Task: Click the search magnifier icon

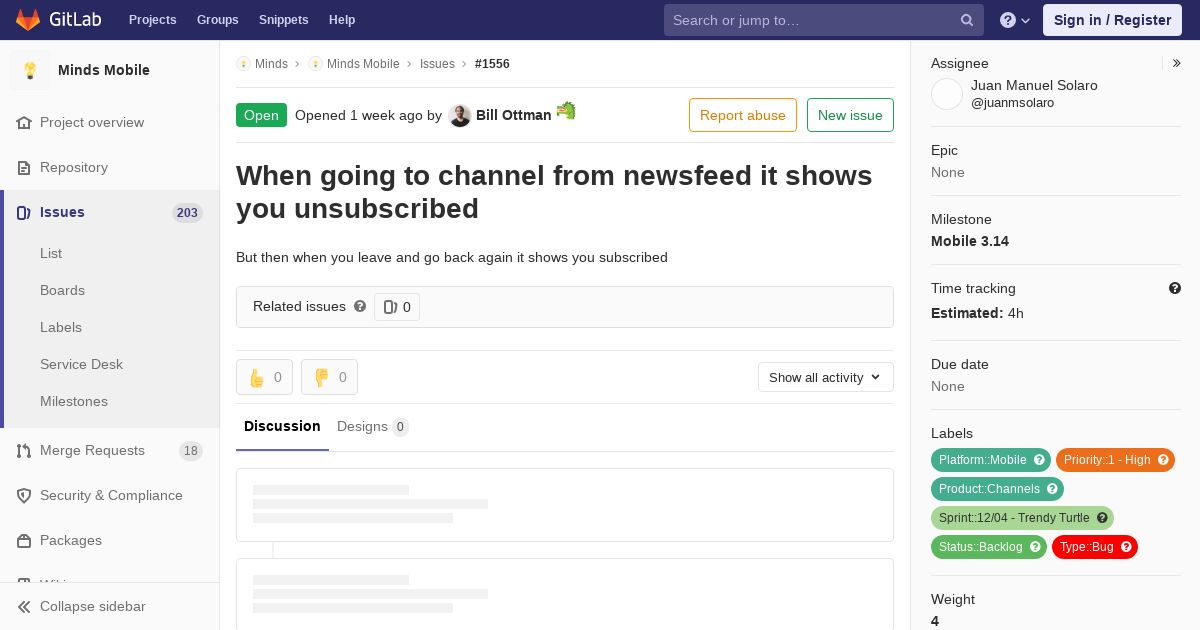Action: (x=967, y=20)
